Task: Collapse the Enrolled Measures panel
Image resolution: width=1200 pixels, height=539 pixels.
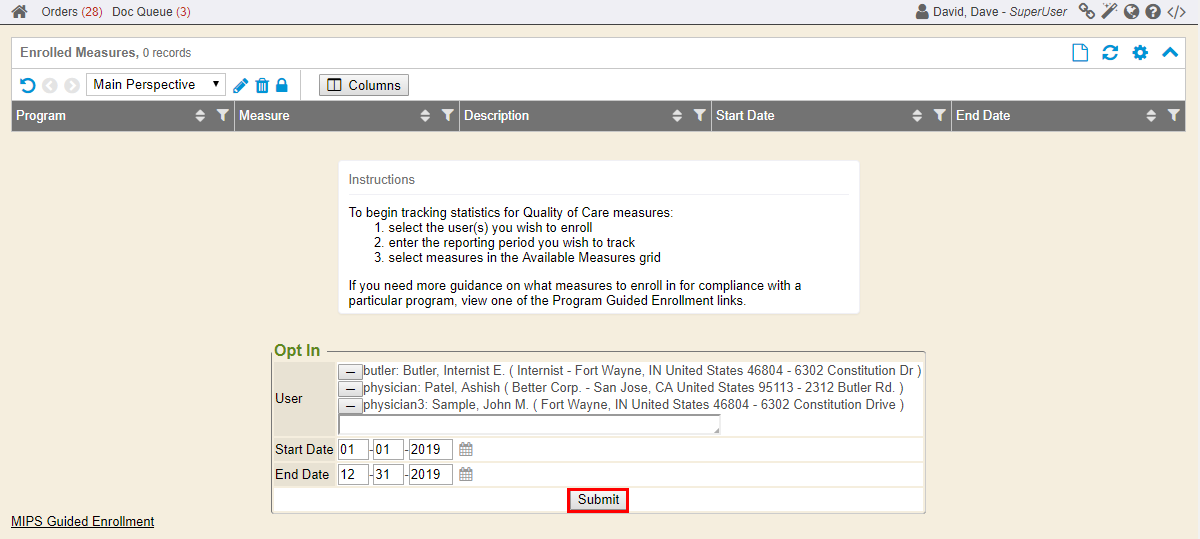Action: [1170, 53]
